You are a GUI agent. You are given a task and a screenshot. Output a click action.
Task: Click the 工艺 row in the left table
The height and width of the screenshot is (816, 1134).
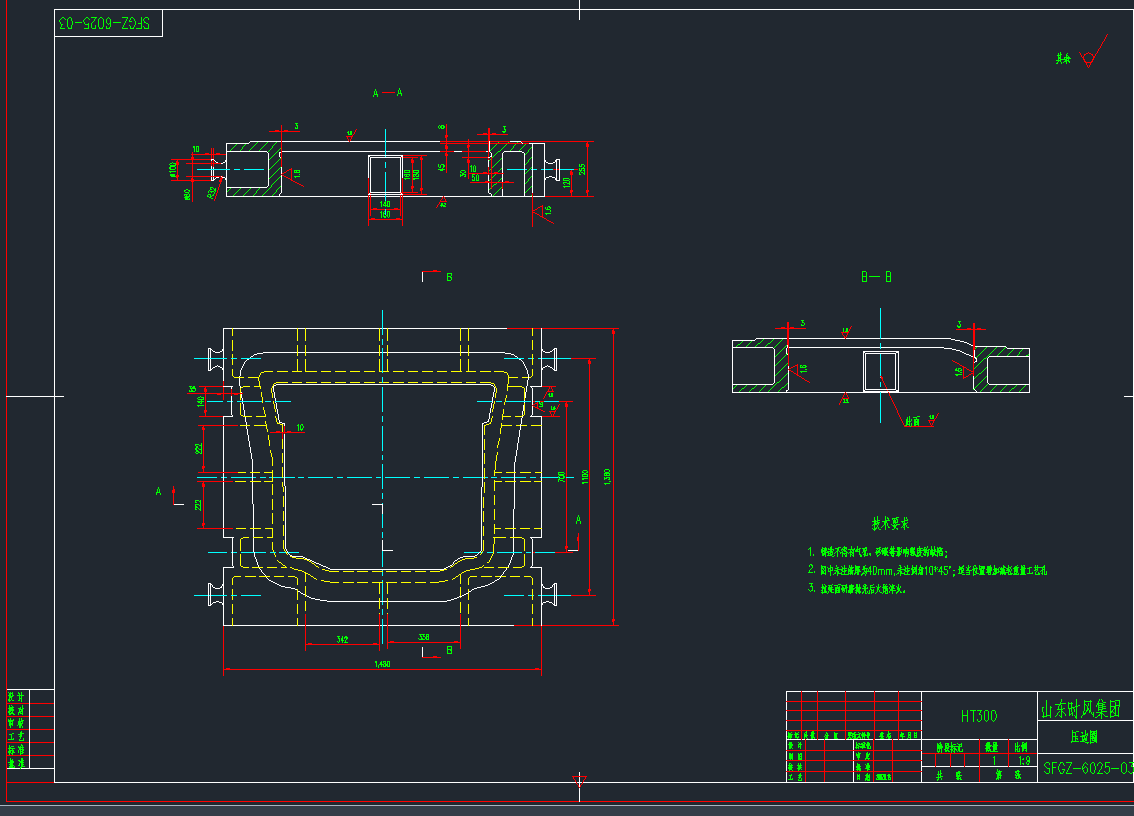click(x=15, y=736)
